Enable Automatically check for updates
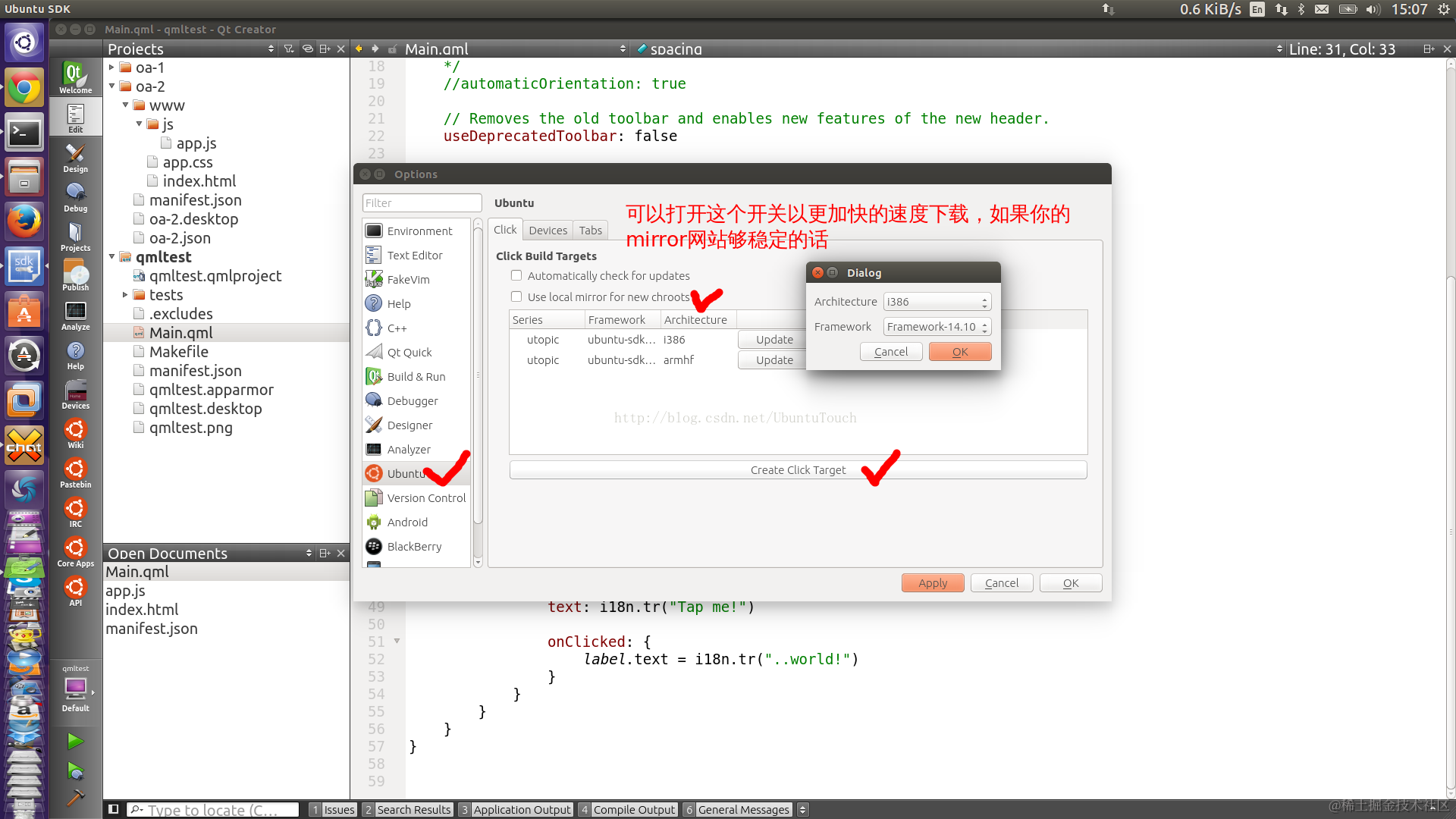The width and height of the screenshot is (1456, 819). click(516, 275)
